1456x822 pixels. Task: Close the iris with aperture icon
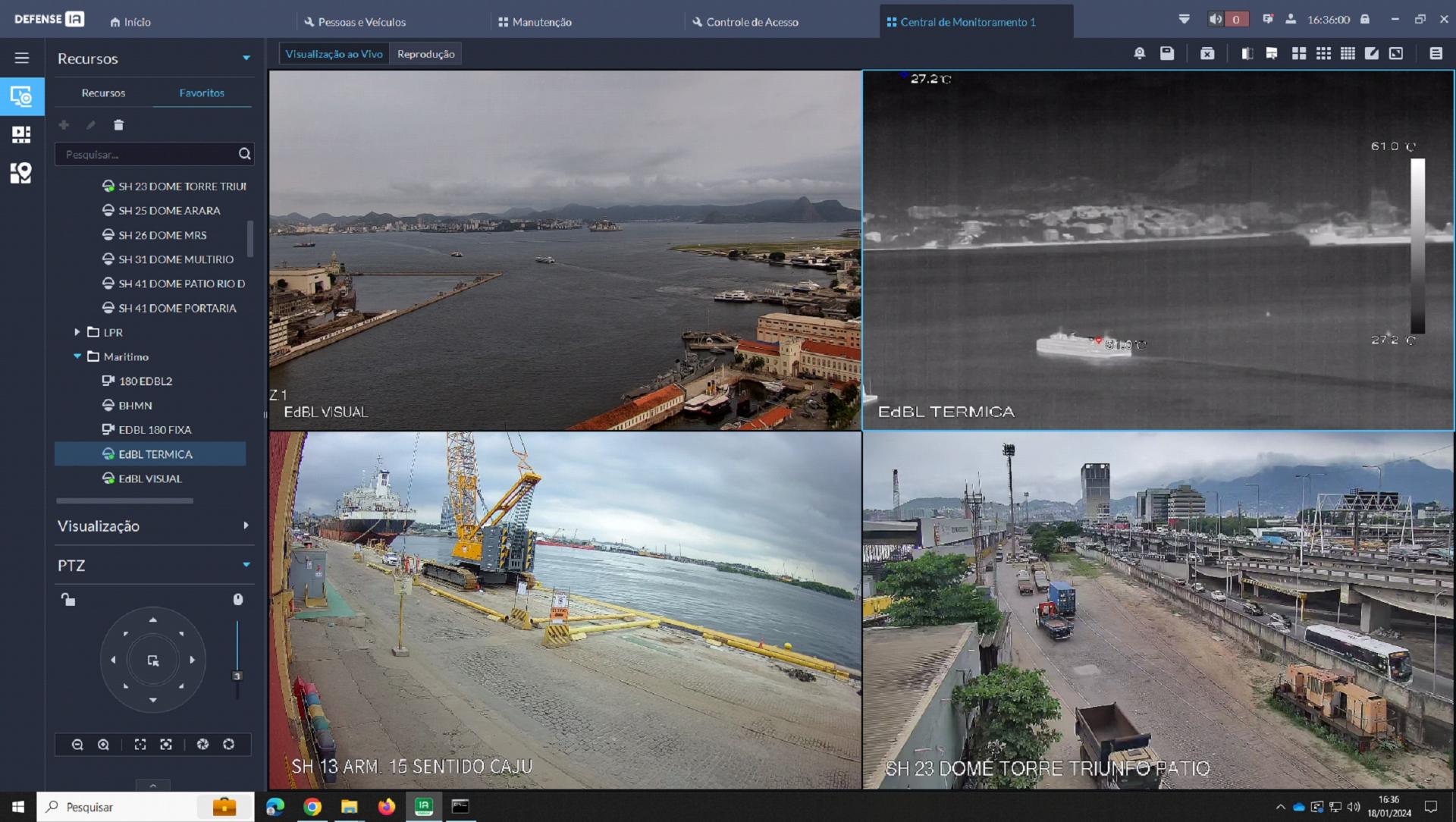(x=202, y=745)
